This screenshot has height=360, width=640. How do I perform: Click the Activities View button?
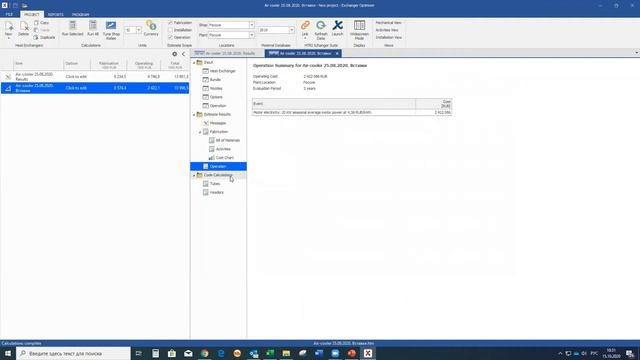coord(387,30)
